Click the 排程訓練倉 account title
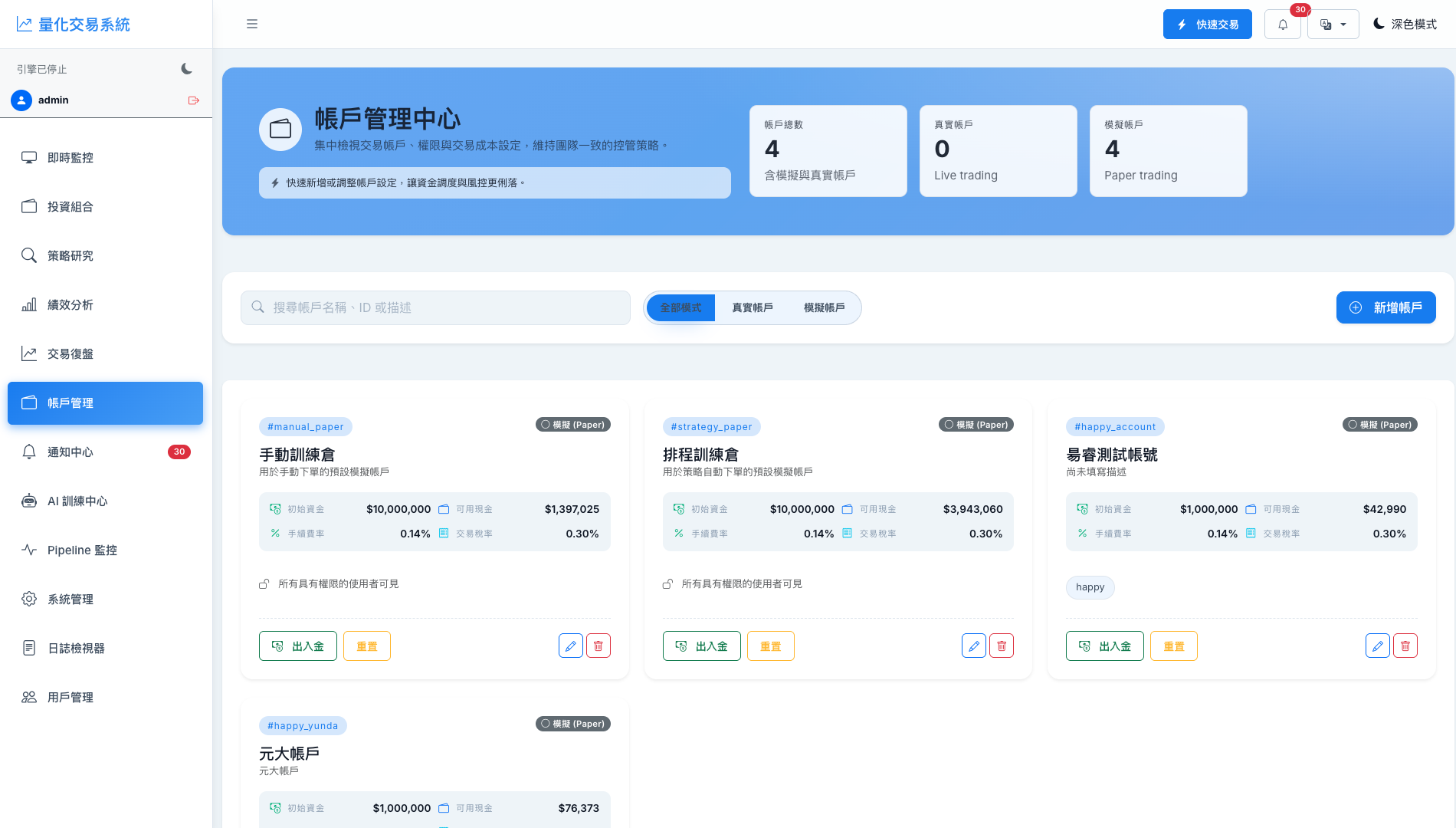This screenshot has width=1456, height=828. coord(700,455)
